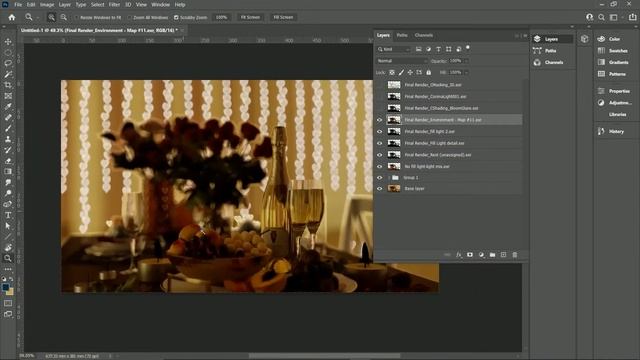Filter layers for type layers
Screen dimensions: 640x360
pyautogui.click(x=438, y=49)
